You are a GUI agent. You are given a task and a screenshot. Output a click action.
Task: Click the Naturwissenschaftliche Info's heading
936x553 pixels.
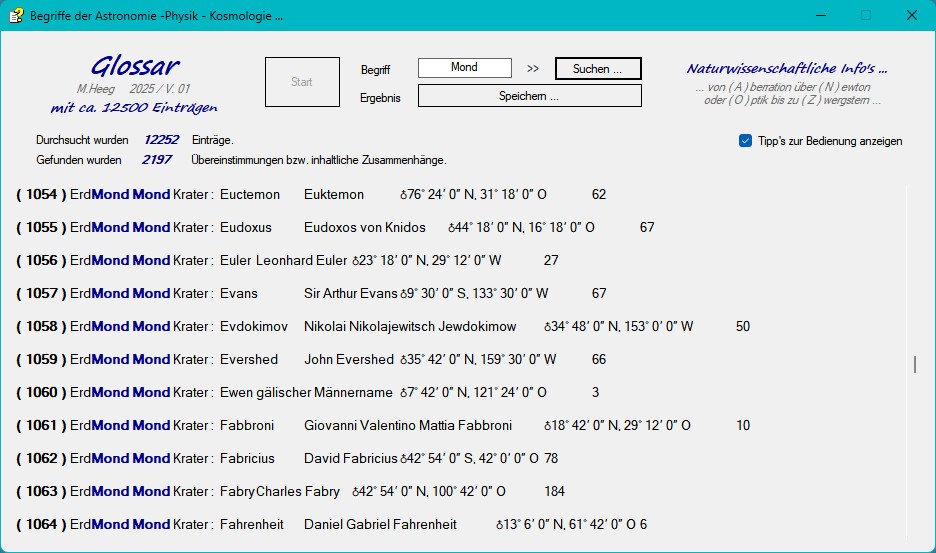click(x=787, y=69)
